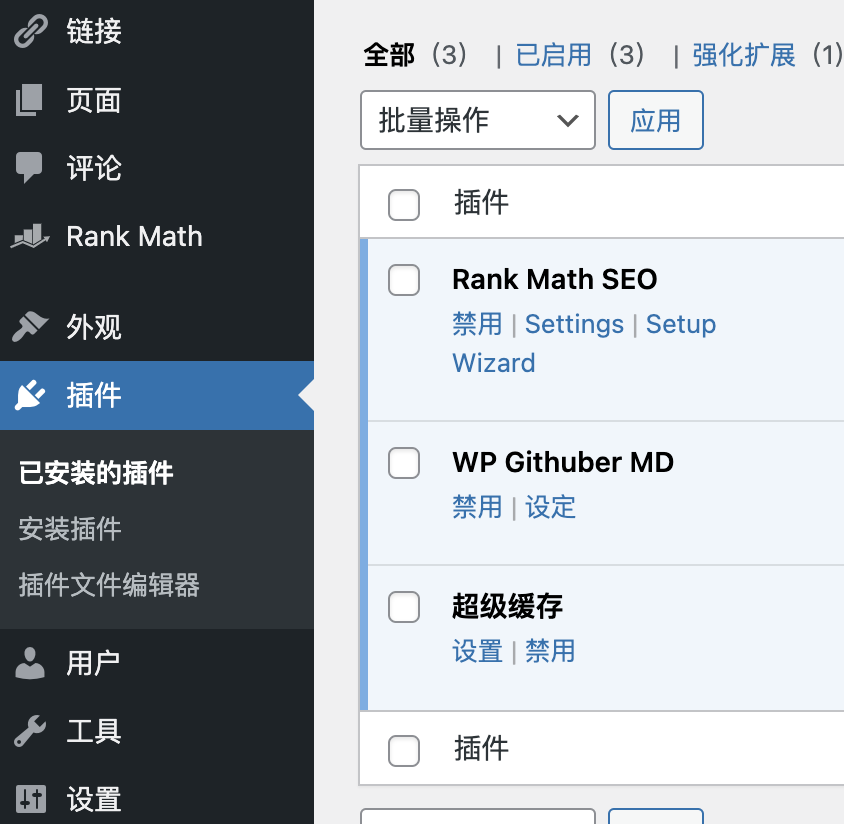Click the paintbrush icon for 外观
This screenshot has width=844, height=824.
coord(30,327)
